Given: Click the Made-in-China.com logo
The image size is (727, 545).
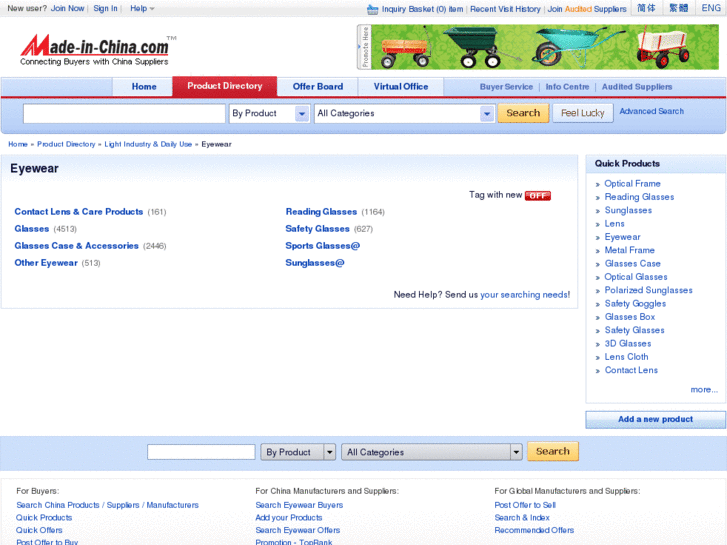Looking at the screenshot, I should (x=98, y=51).
